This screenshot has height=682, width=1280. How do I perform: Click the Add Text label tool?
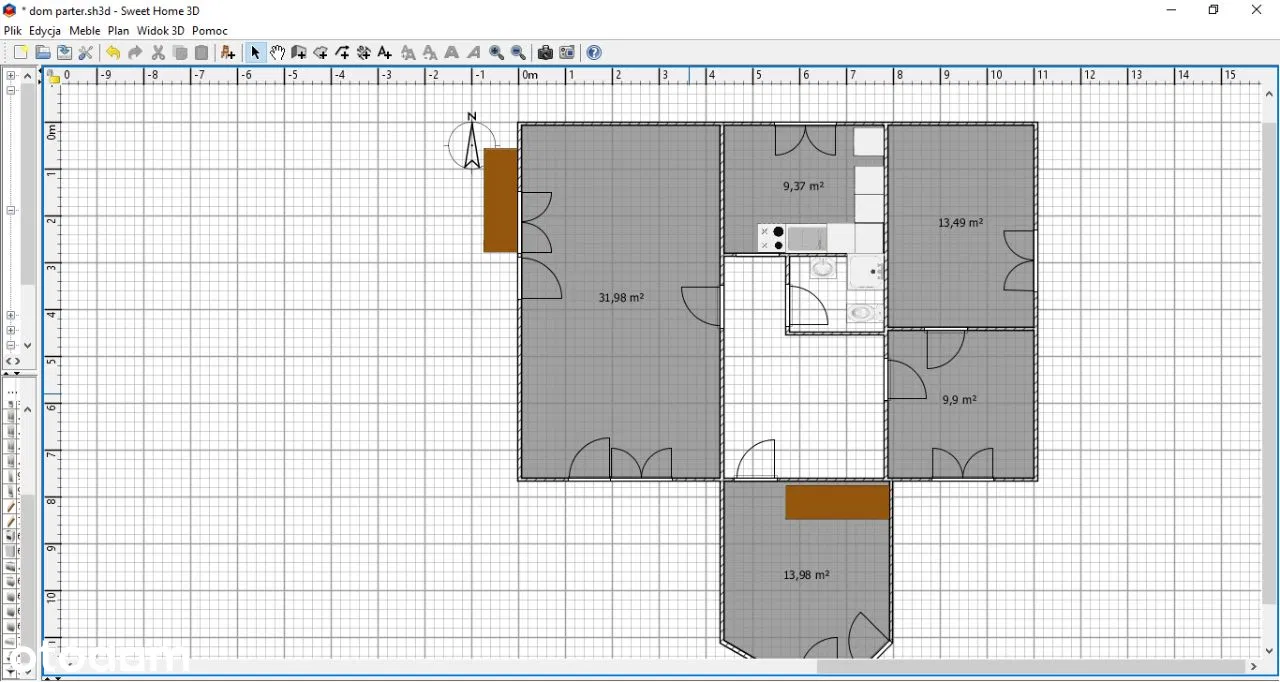[386, 53]
